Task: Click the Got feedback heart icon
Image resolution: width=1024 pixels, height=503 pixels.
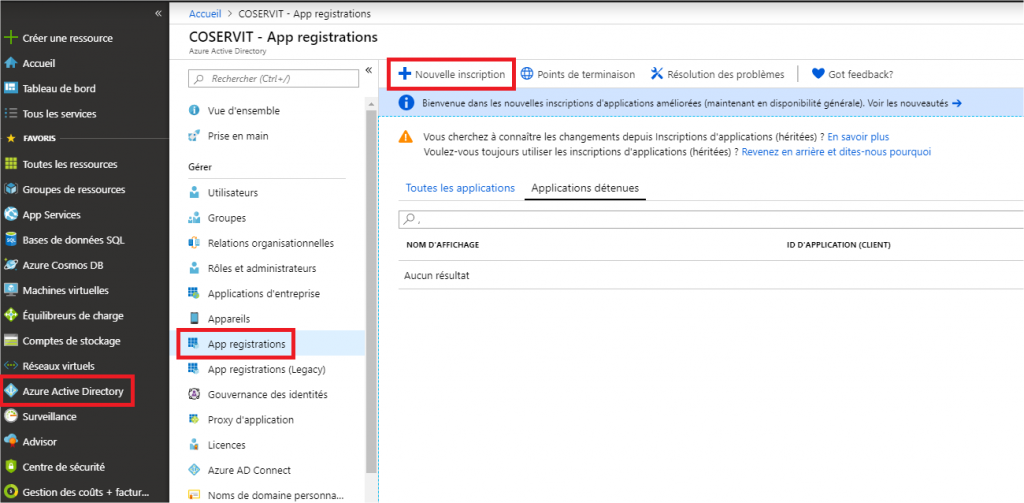Action: (x=818, y=74)
